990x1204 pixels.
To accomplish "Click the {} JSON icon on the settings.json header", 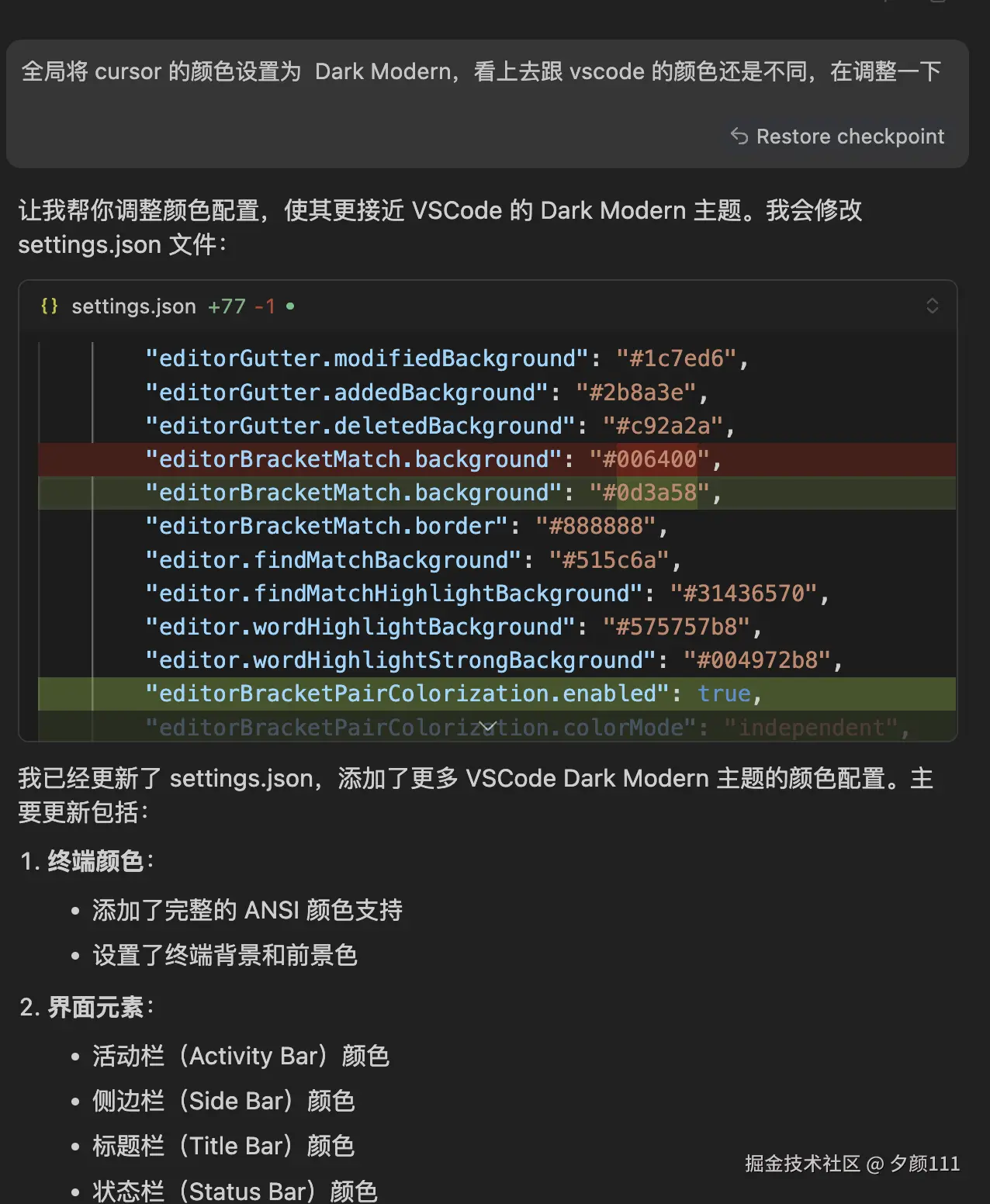I will click(x=49, y=306).
